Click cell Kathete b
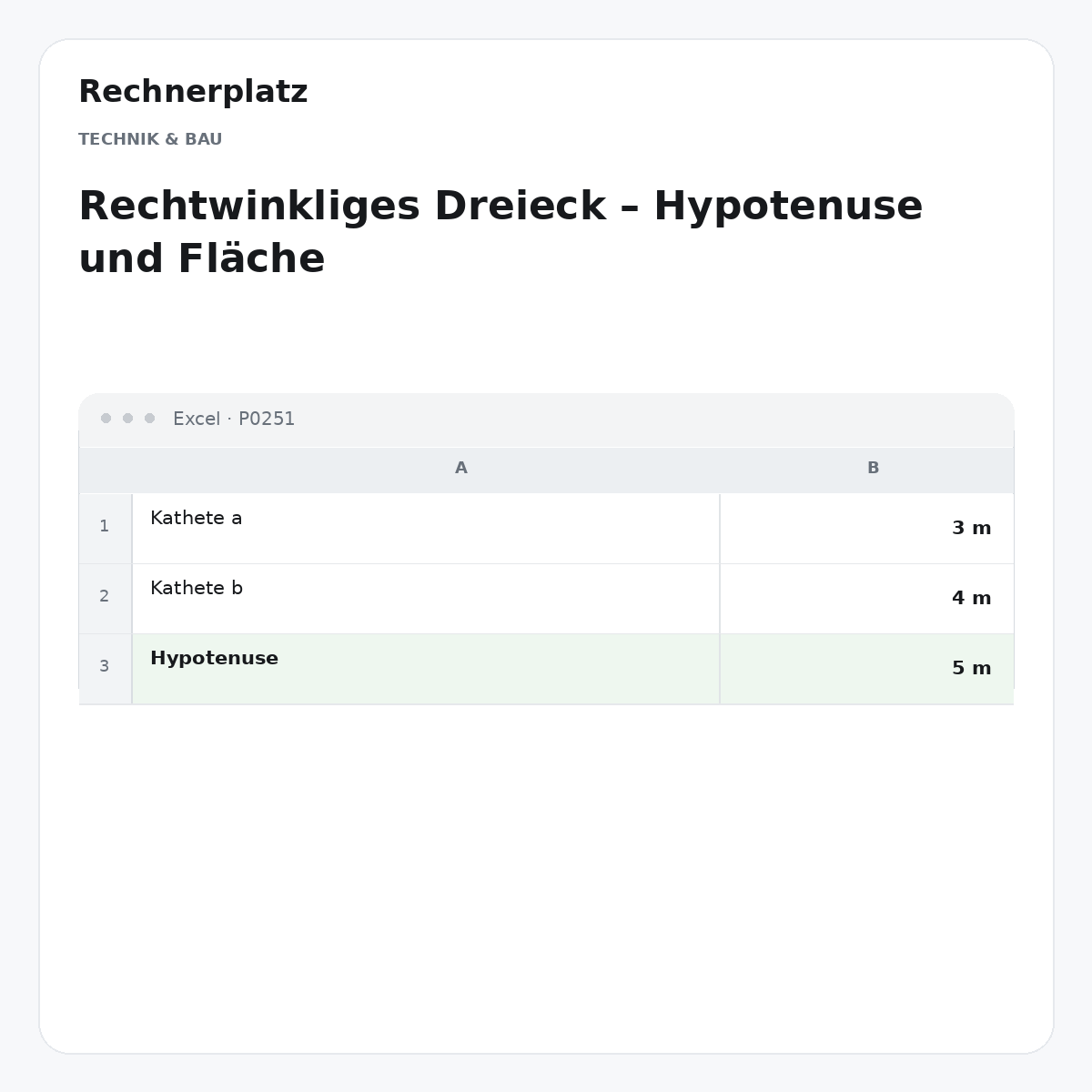Image resolution: width=1092 pixels, height=1092 pixels. coord(426,599)
